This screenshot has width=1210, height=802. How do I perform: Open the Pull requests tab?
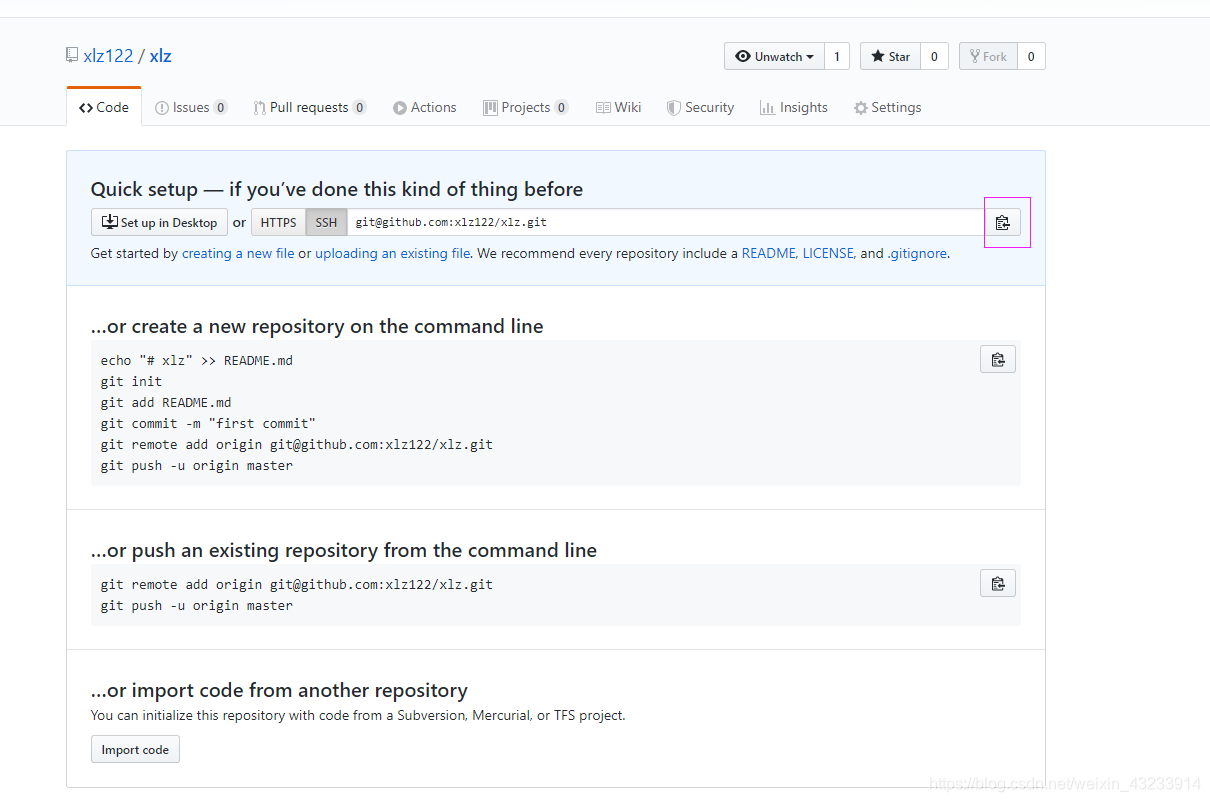tap(310, 107)
